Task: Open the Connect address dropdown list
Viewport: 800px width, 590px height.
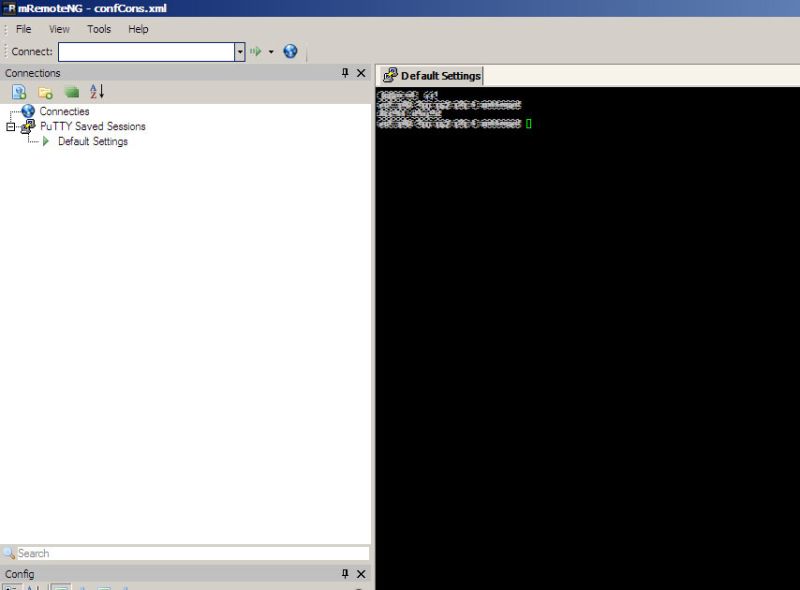Action: pos(240,51)
